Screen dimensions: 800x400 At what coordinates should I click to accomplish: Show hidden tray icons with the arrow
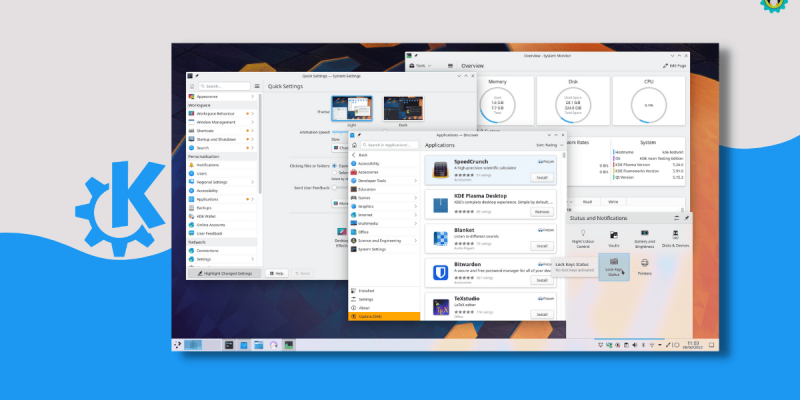point(660,345)
